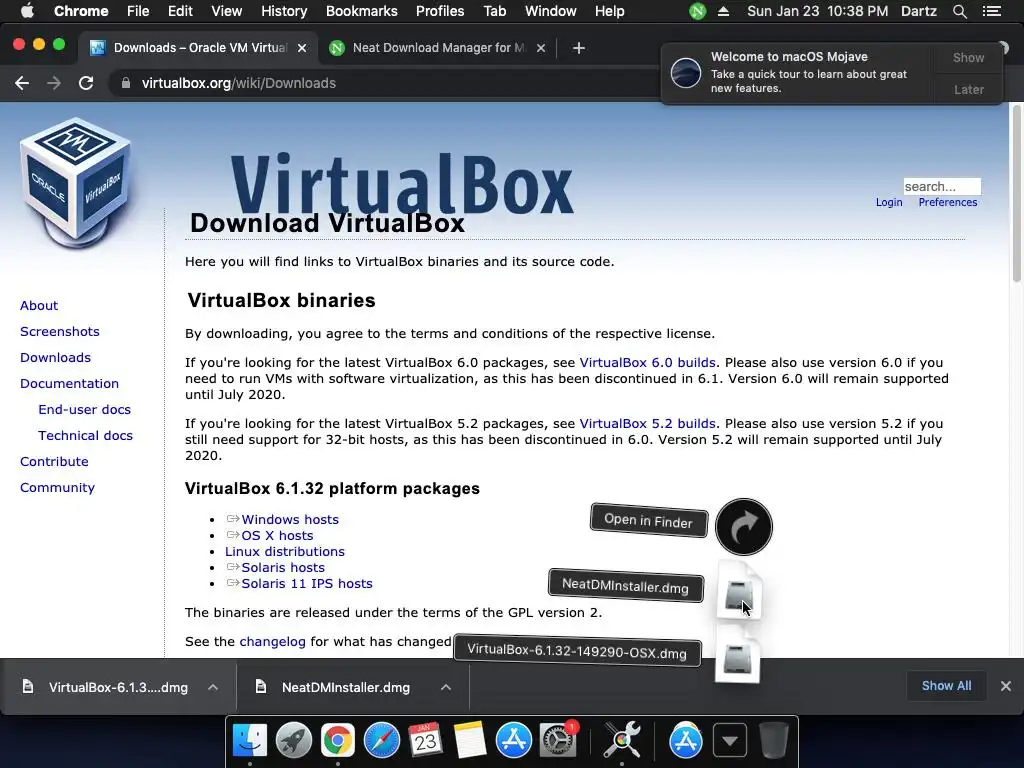Open Calendar icon showing 23

(425, 741)
